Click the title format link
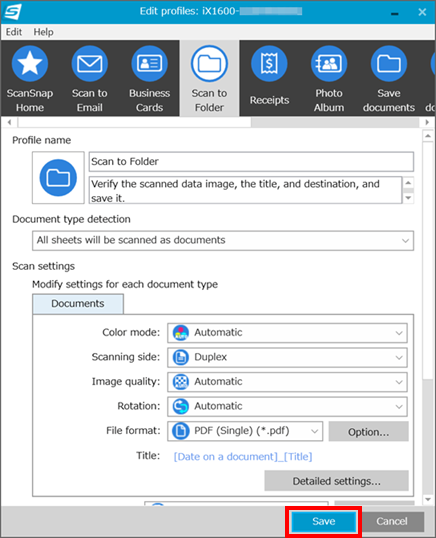Screen dimensions: 436x538 [243, 456]
